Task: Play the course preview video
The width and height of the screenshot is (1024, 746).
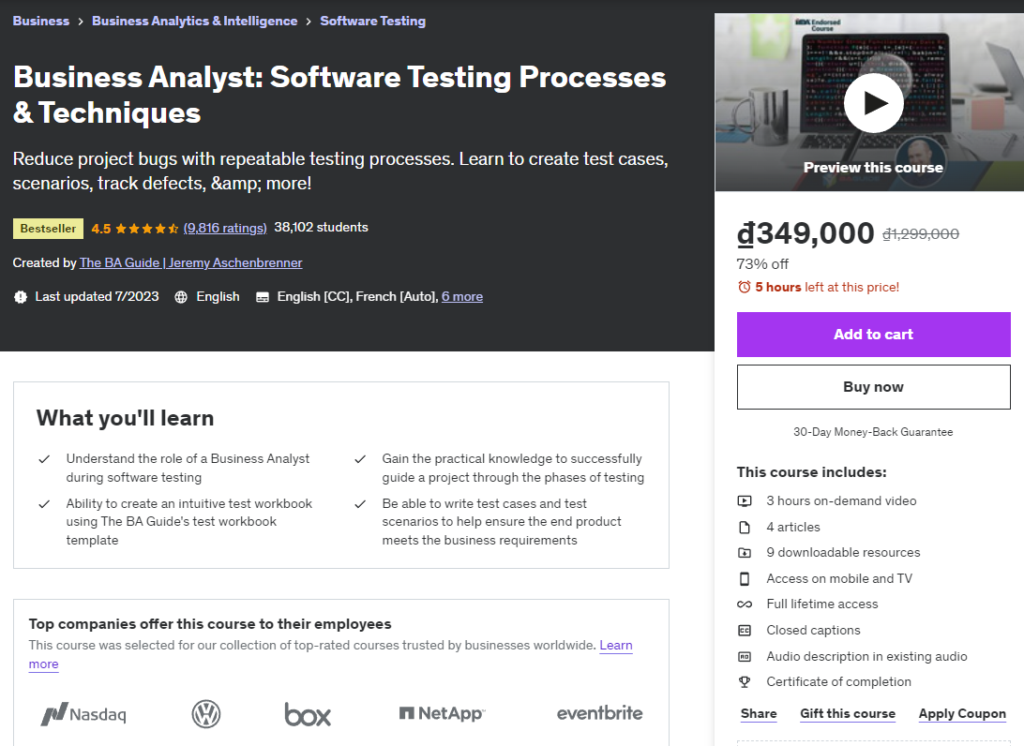Action: pos(873,102)
